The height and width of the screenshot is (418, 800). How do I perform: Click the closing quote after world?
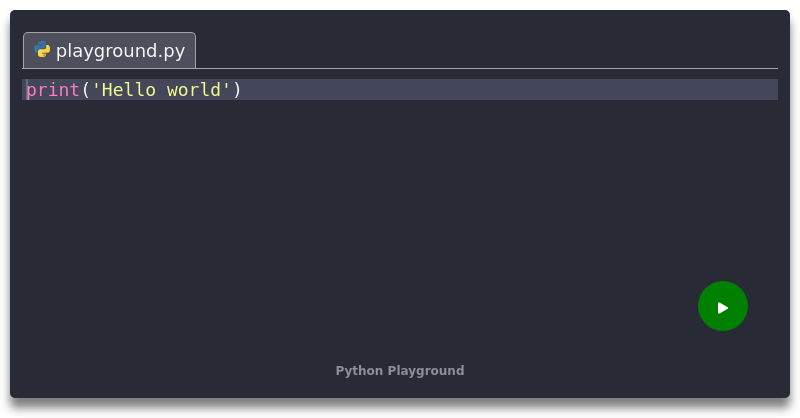(227, 90)
